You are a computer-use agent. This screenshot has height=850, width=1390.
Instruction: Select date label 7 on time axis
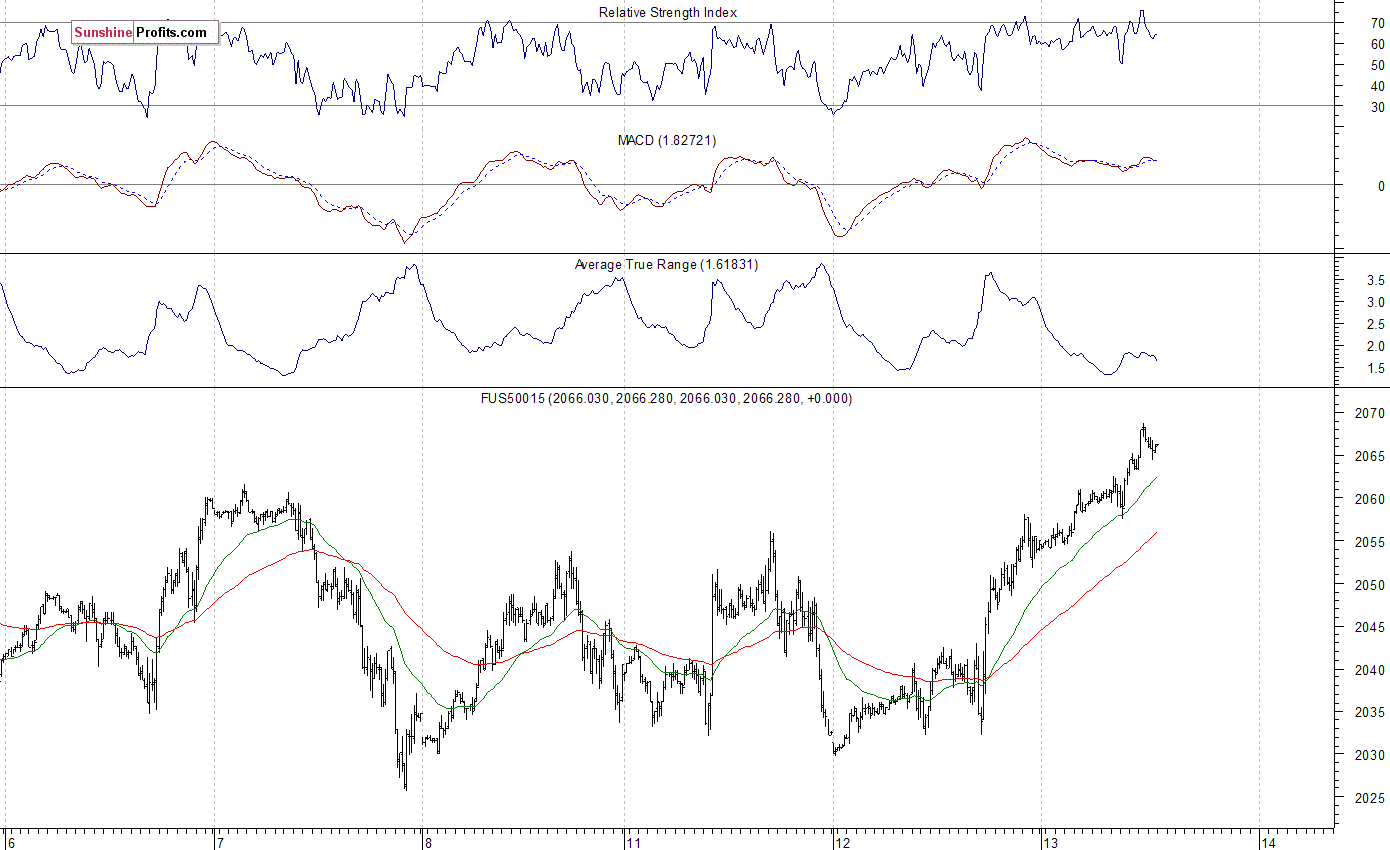pyautogui.click(x=221, y=842)
